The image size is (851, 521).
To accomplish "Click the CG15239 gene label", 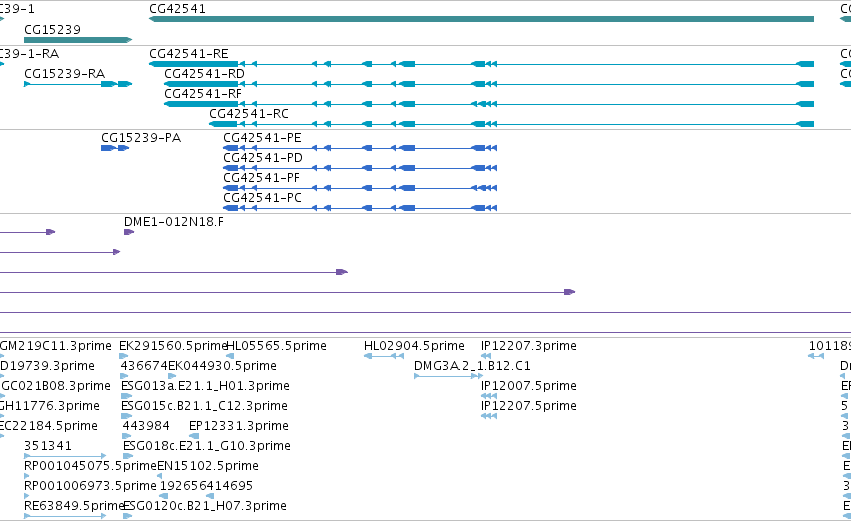I will (x=53, y=29).
